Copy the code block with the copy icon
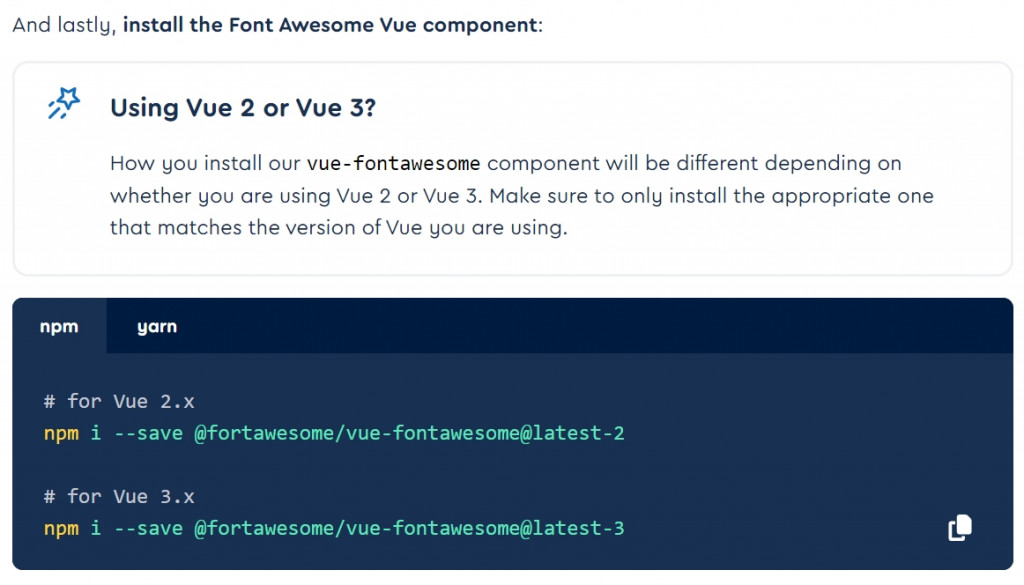 click(x=959, y=528)
